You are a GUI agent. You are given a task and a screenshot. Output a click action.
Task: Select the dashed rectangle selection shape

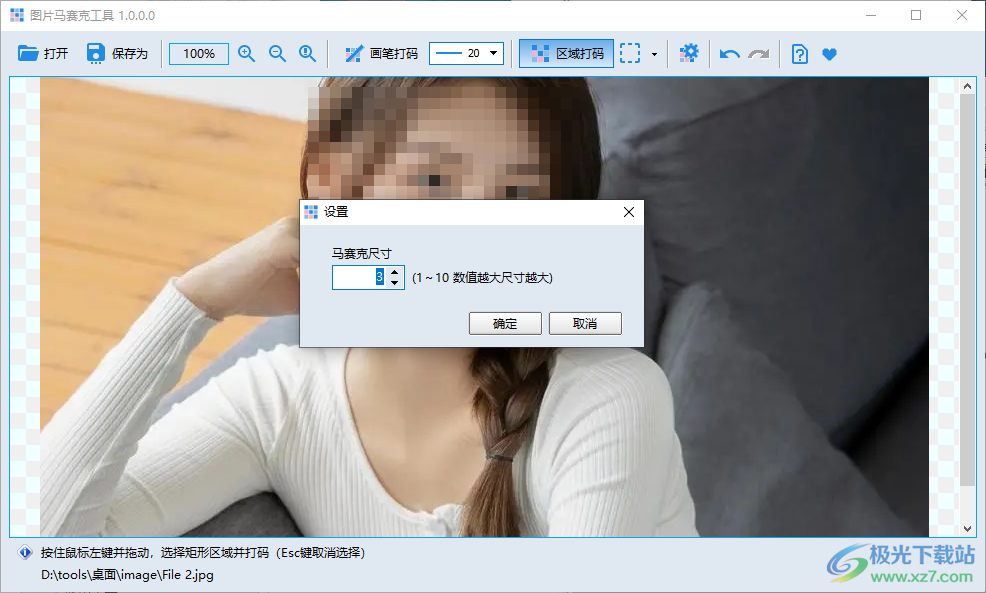click(630, 53)
